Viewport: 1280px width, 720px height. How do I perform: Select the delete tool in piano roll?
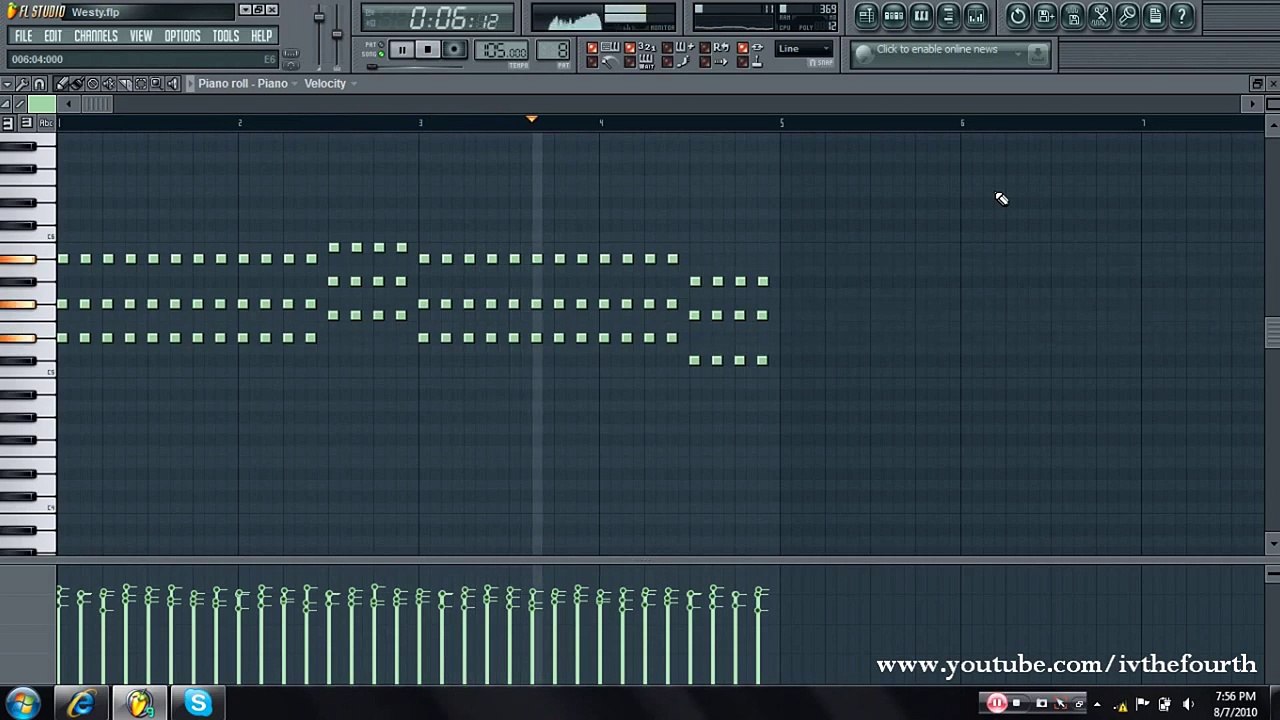(x=93, y=84)
